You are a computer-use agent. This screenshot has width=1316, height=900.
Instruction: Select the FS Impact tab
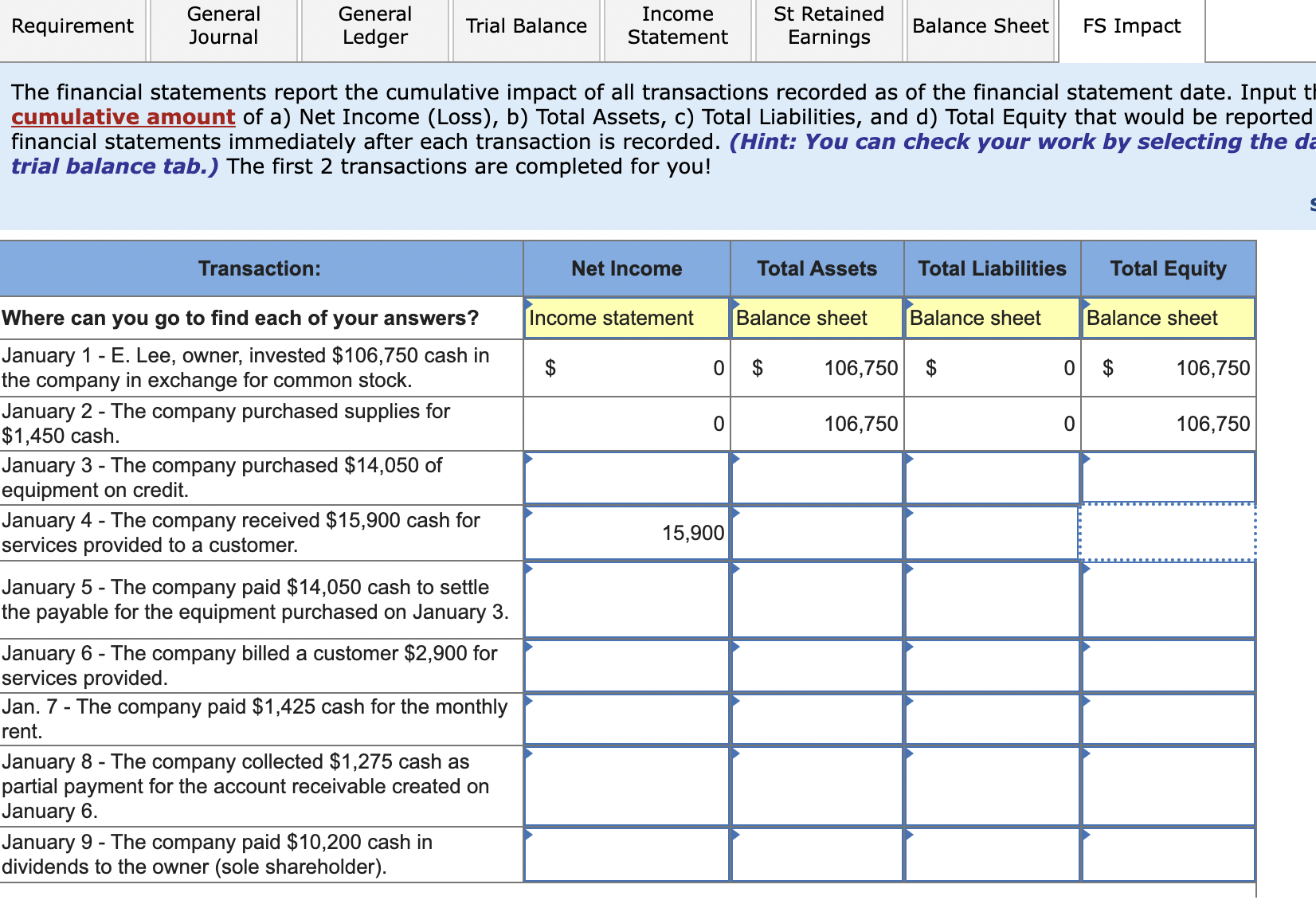pyautogui.click(x=1130, y=26)
